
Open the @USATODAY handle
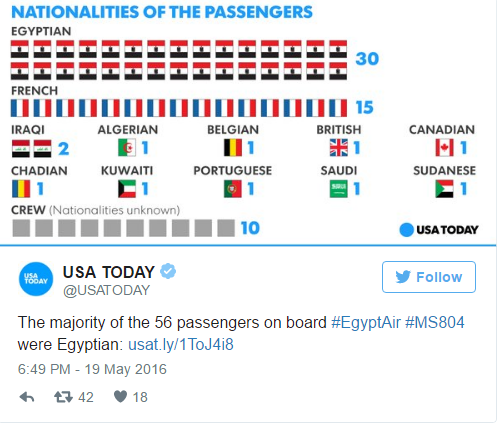pyautogui.click(x=106, y=290)
